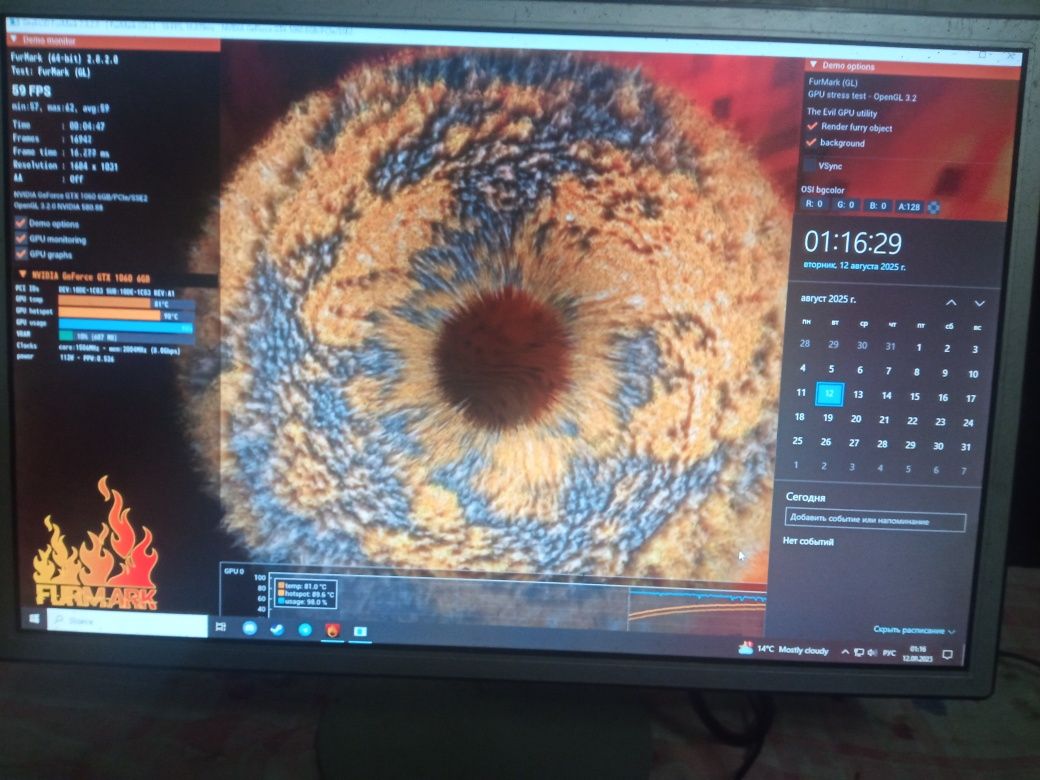Open the notification center icon
1040x780 pixels.
click(x=947, y=655)
